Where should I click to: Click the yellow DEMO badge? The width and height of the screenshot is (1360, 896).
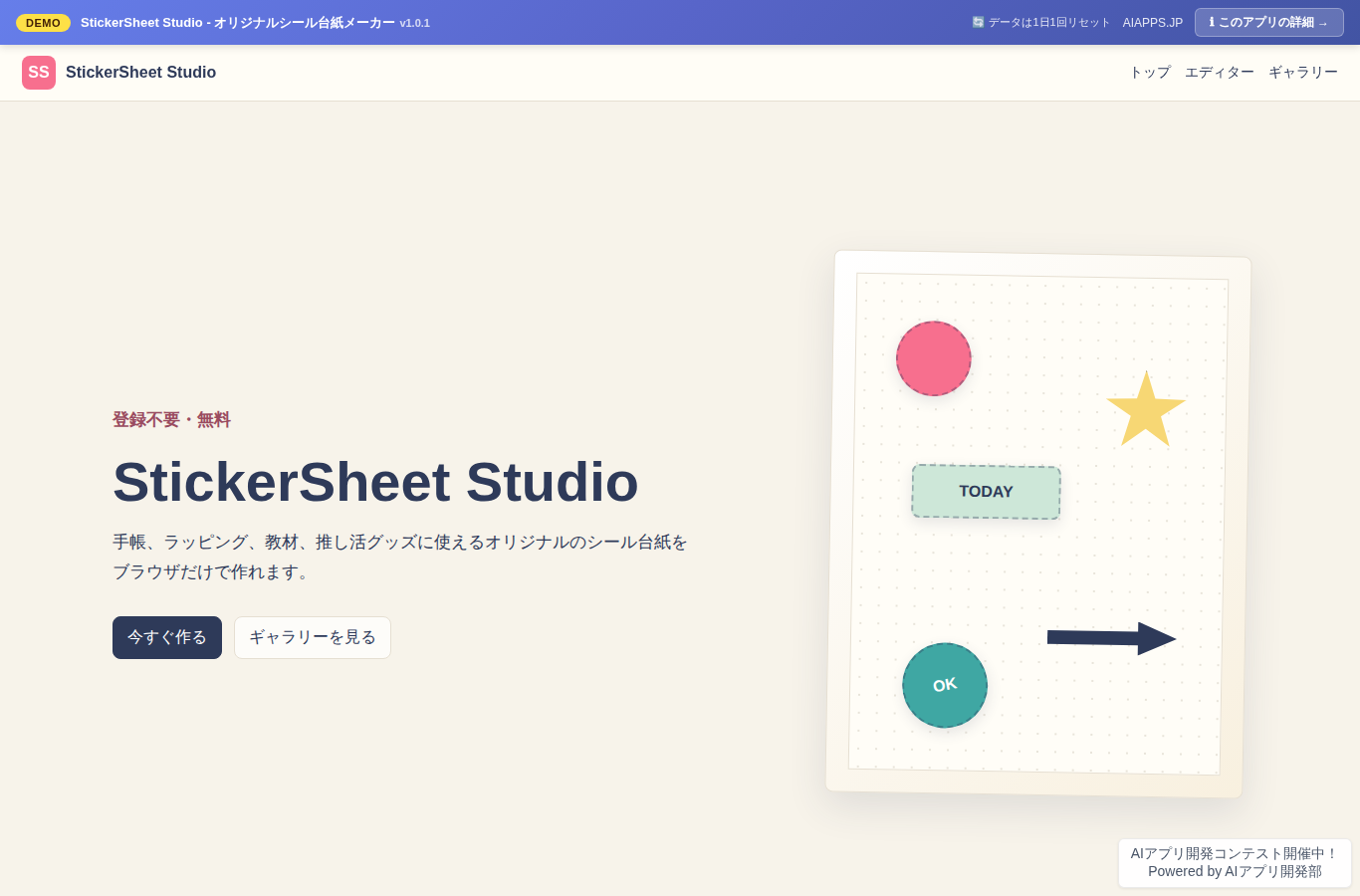click(43, 23)
